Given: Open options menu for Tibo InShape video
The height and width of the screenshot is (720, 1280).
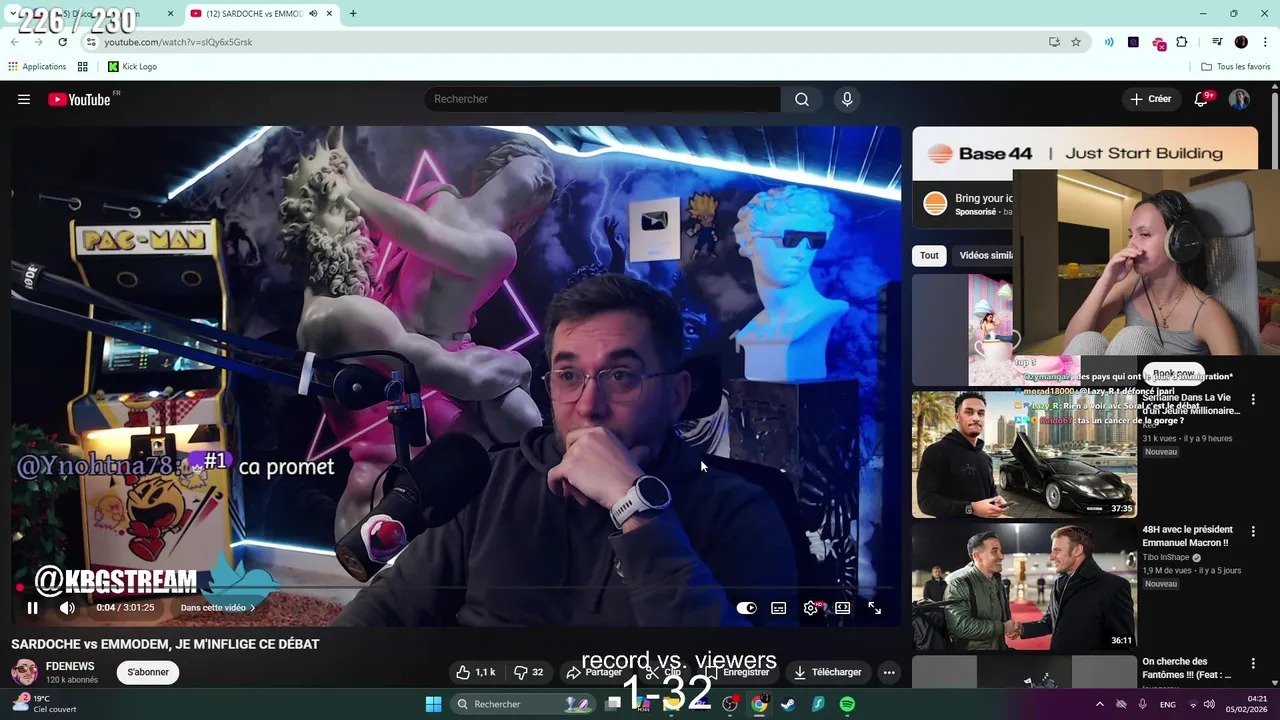Looking at the screenshot, I should tap(1253, 531).
